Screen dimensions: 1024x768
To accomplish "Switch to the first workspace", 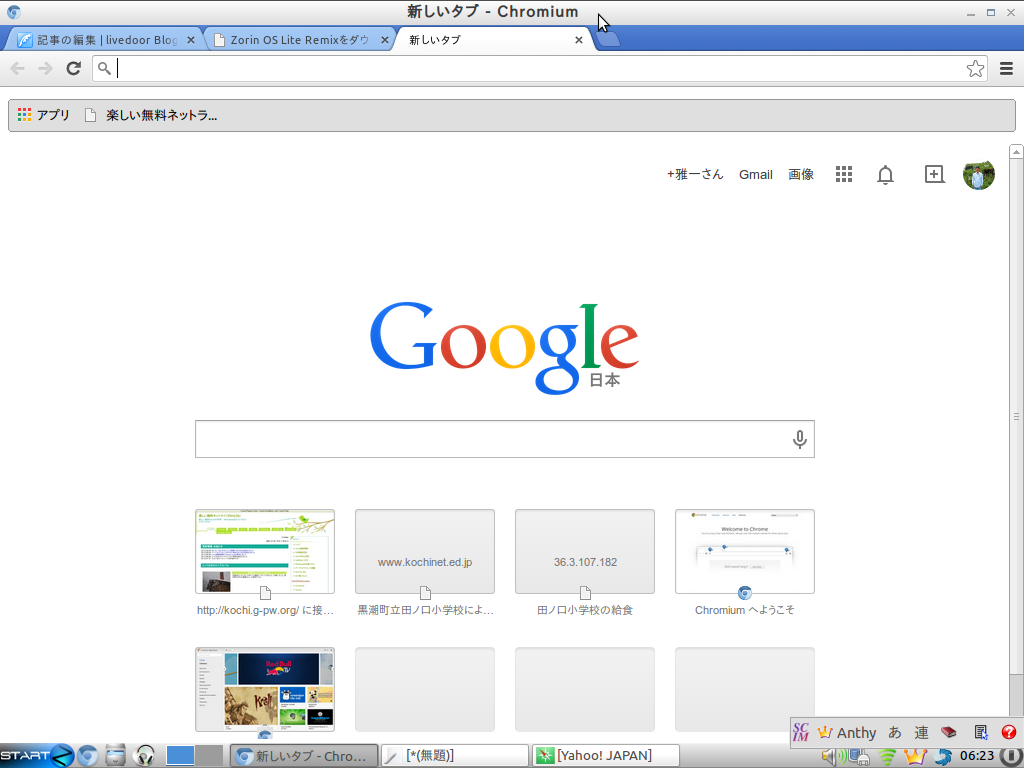I will point(180,756).
